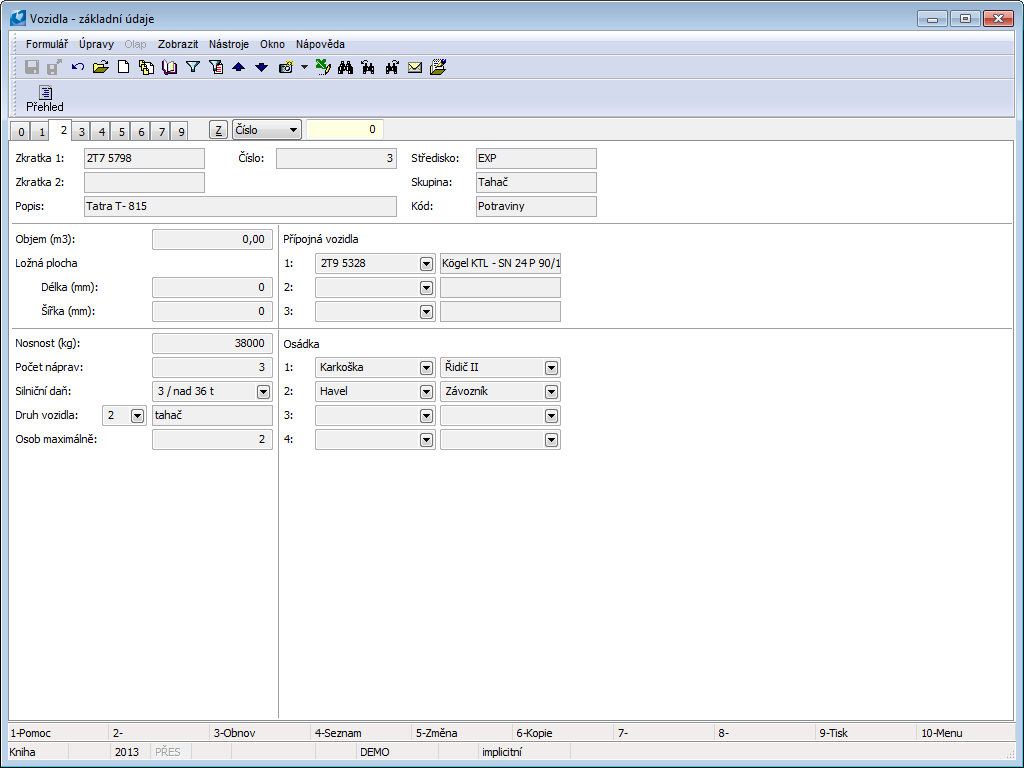Screen dimensions: 1024x768
Task: Click the yellow number search field
Action: [x=344, y=130]
